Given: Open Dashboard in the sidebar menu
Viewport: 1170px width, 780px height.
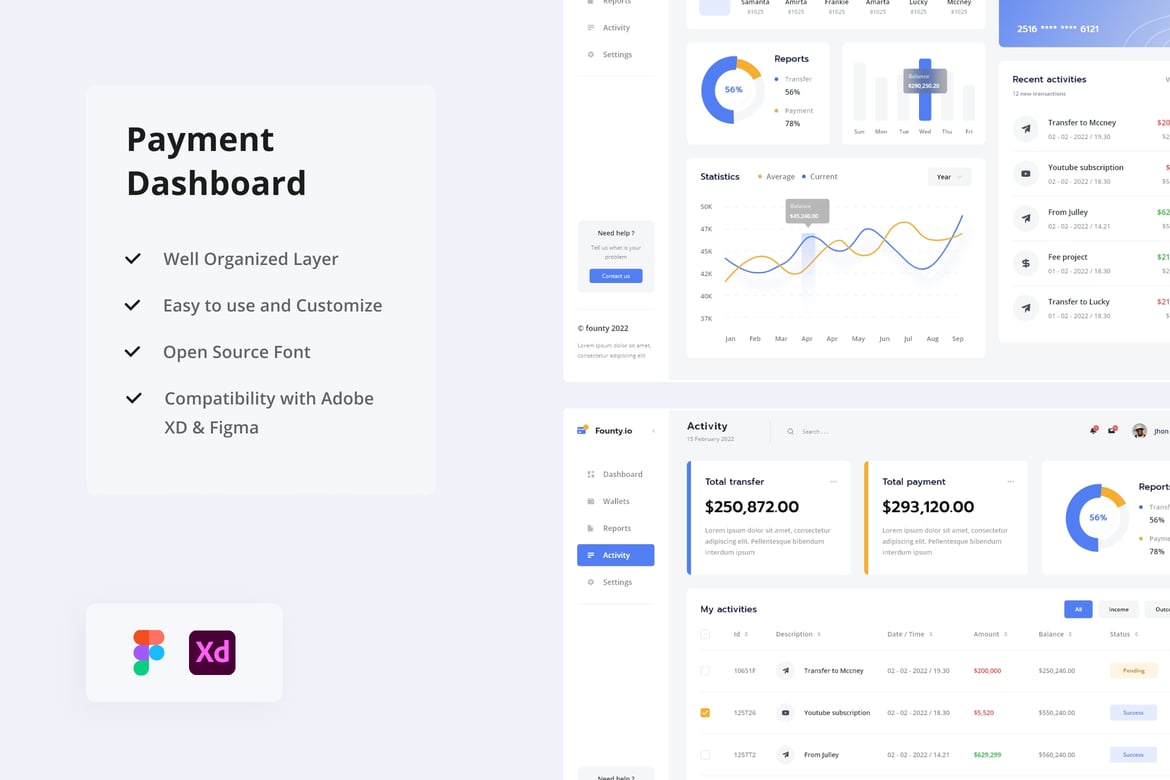Looking at the screenshot, I should point(616,474).
